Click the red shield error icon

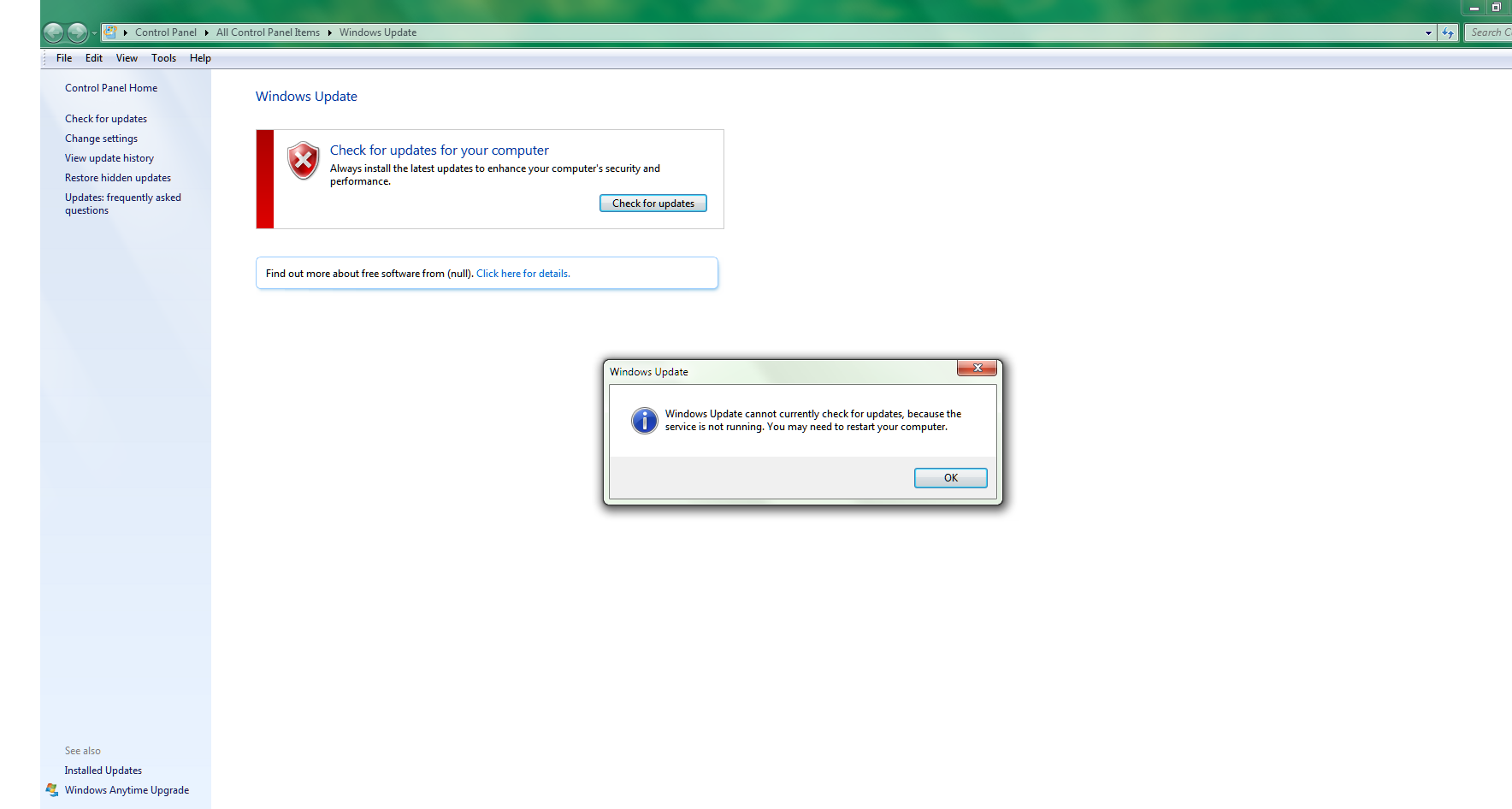click(x=303, y=160)
